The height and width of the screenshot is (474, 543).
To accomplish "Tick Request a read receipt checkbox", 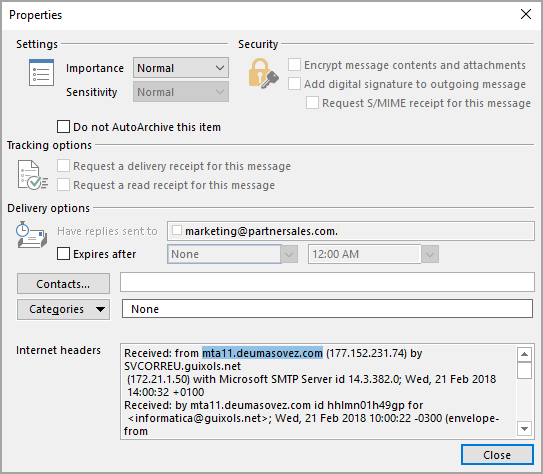I will [63, 185].
